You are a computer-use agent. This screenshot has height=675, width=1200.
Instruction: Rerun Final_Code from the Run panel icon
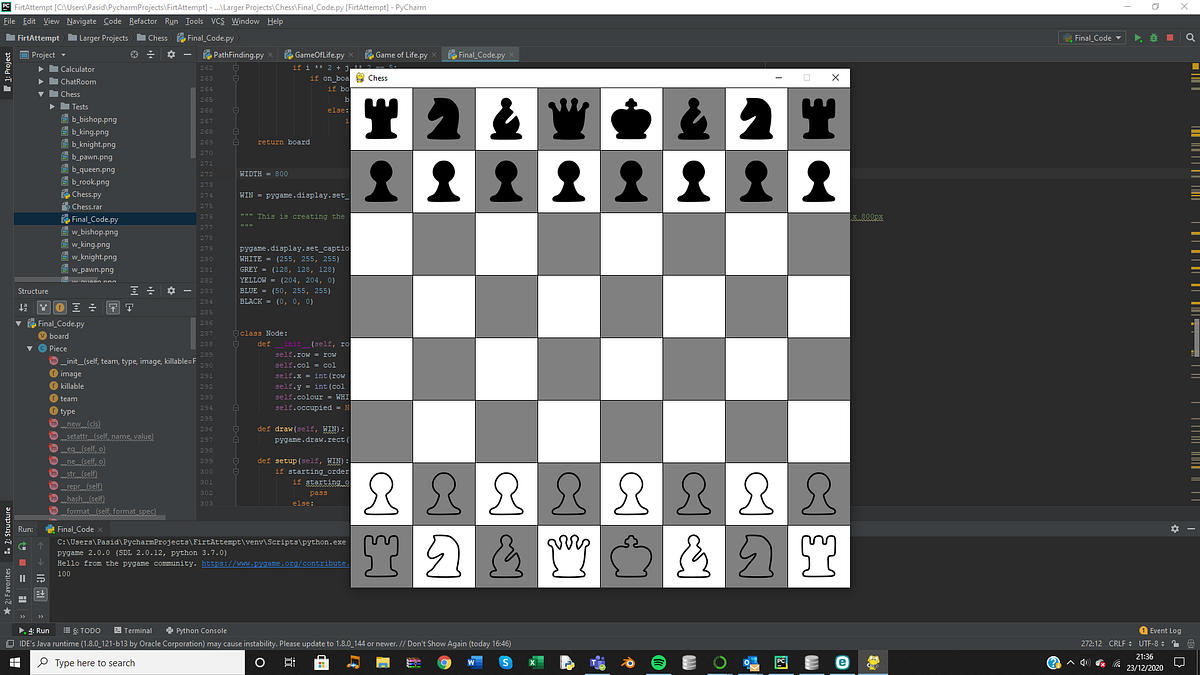(23, 547)
